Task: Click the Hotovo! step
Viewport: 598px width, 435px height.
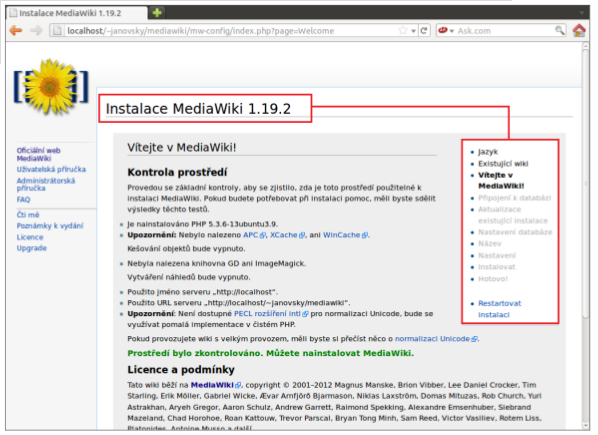Action: point(493,279)
